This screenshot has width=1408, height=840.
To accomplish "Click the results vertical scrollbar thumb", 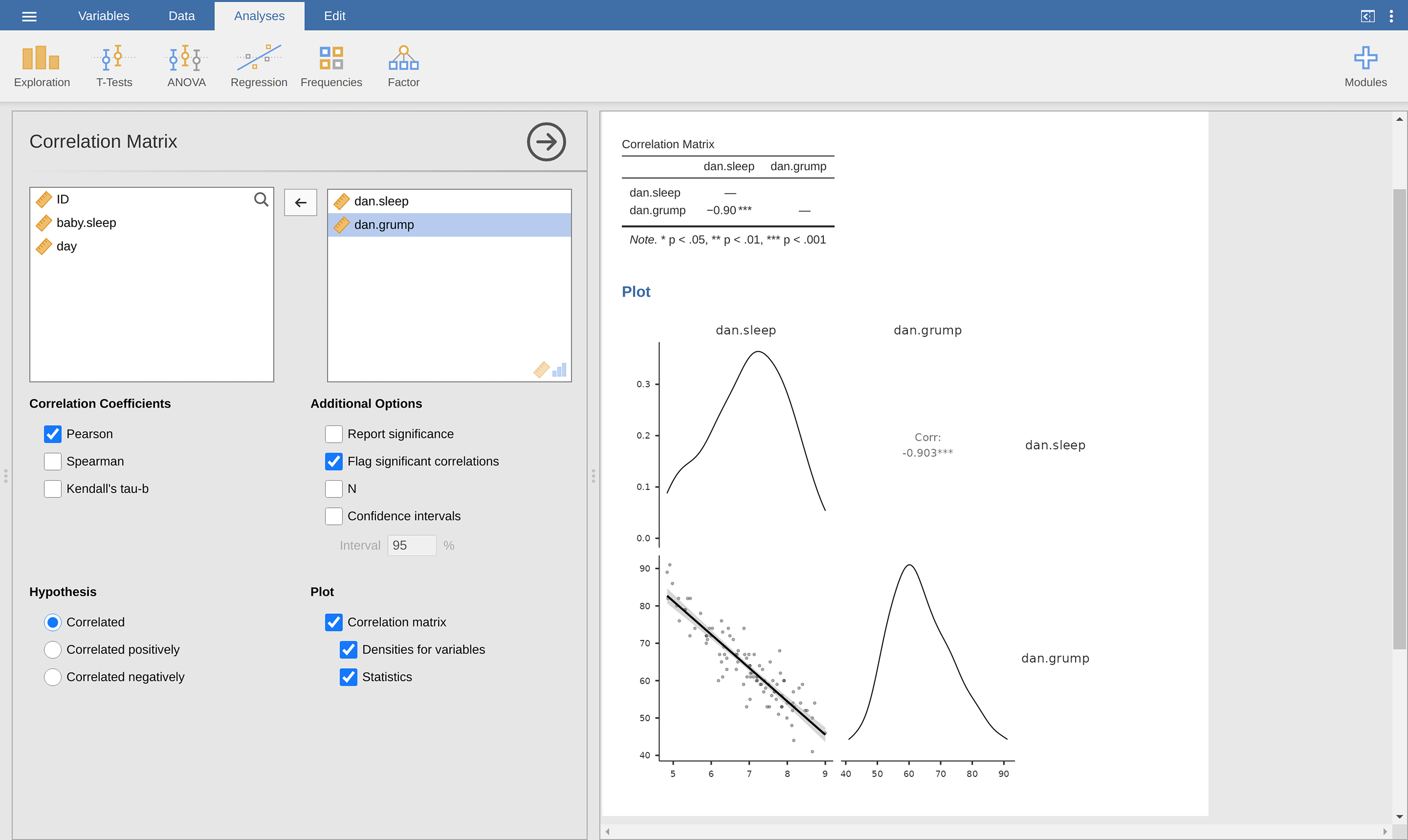I will tap(1399, 419).
